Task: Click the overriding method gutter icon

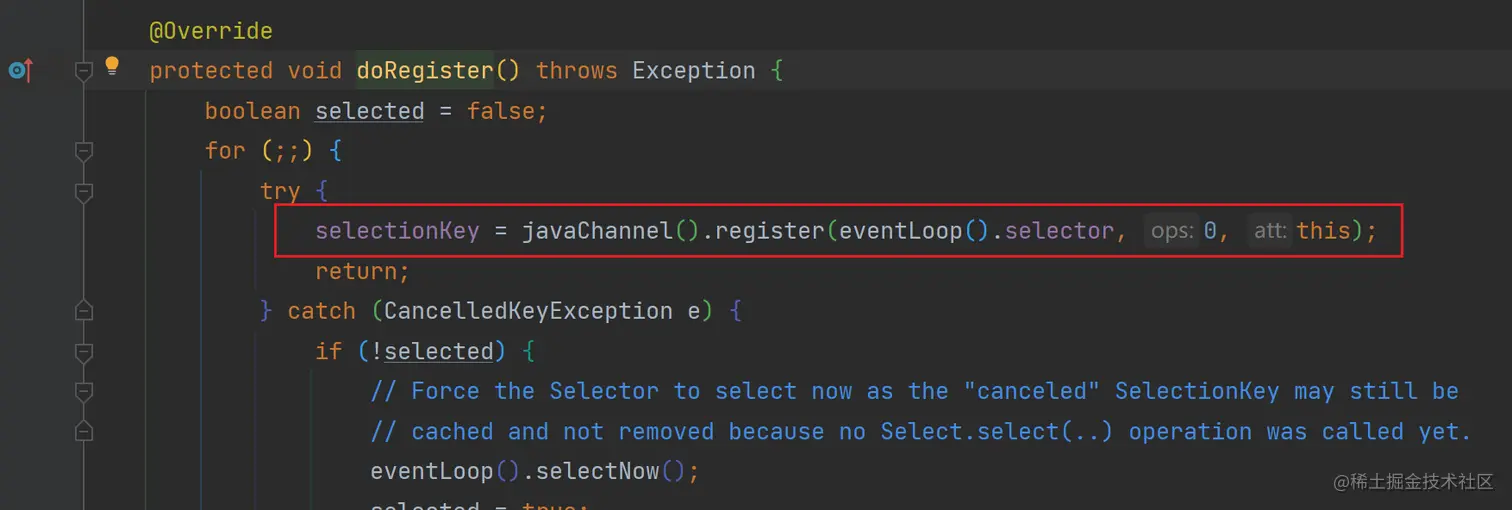Action: (x=20, y=71)
